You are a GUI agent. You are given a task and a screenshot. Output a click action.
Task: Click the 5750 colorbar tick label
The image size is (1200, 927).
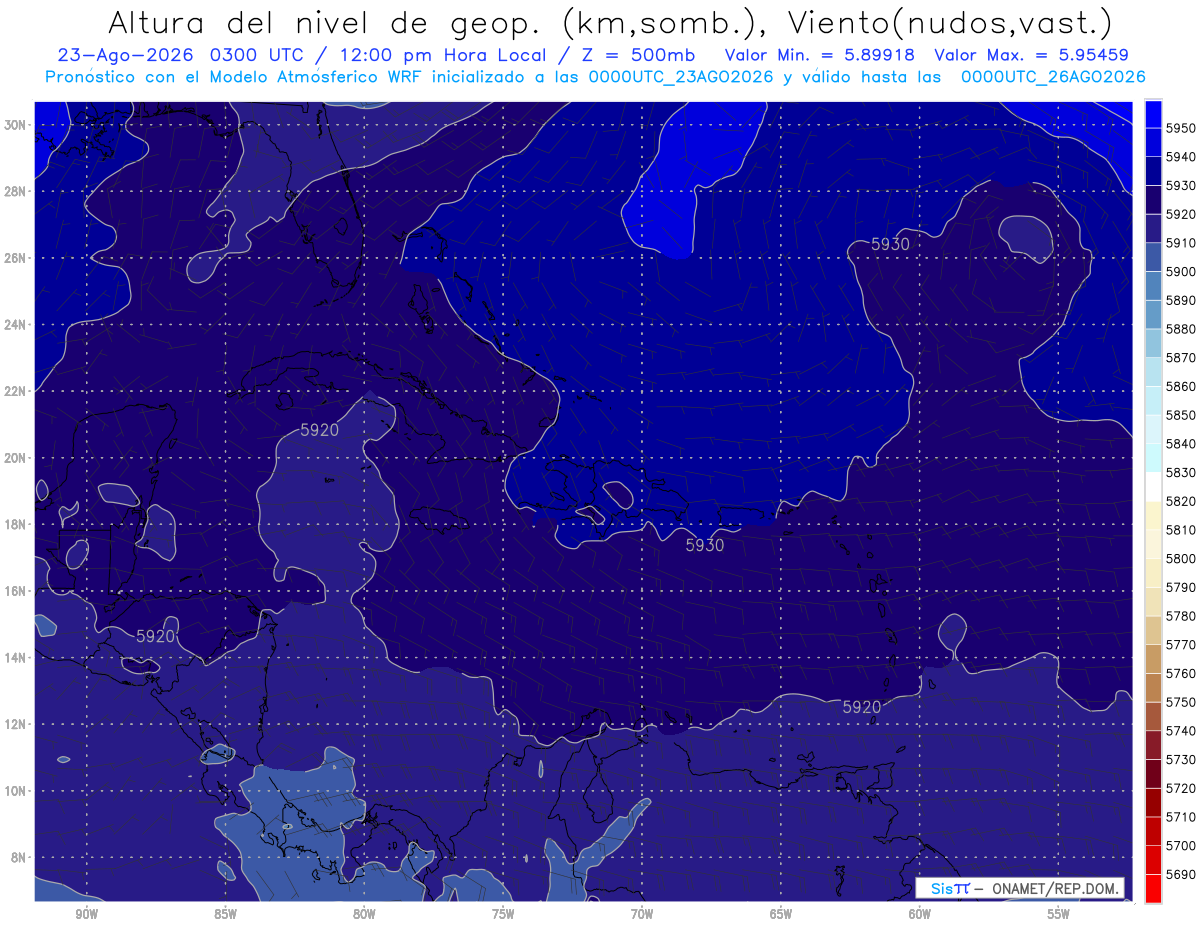[1181, 702]
